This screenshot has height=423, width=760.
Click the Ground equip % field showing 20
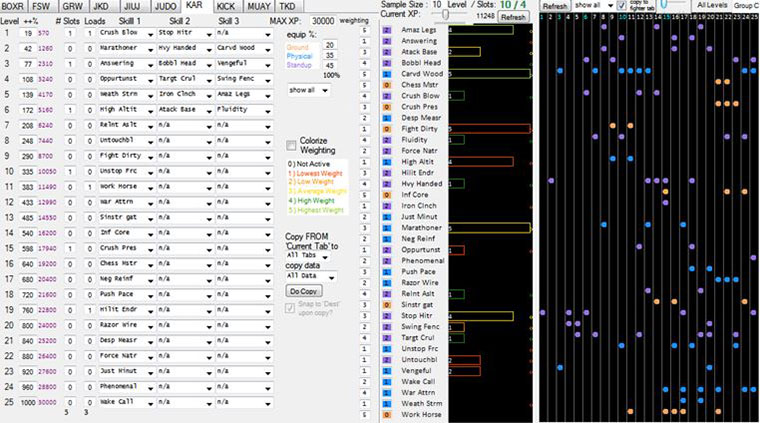coord(330,45)
